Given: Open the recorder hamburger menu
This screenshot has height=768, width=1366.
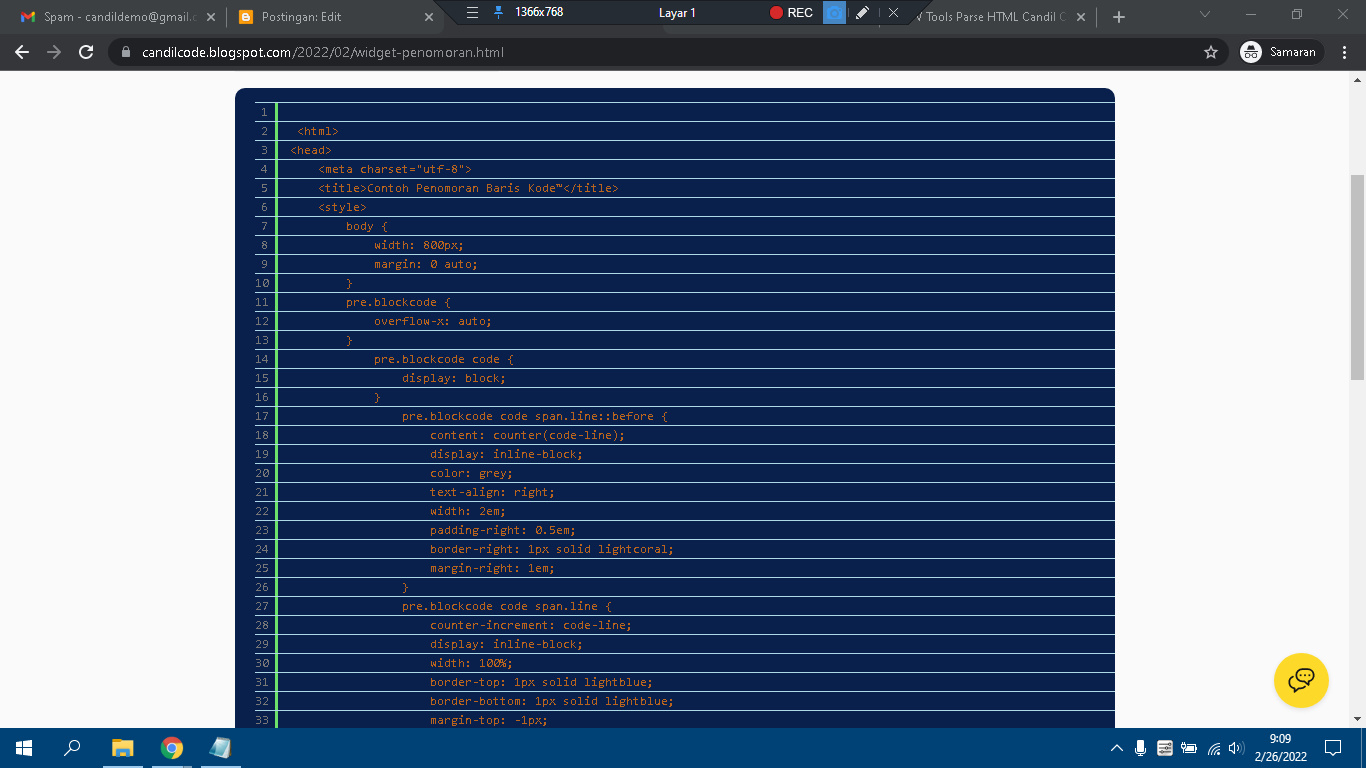Looking at the screenshot, I should click(x=473, y=13).
